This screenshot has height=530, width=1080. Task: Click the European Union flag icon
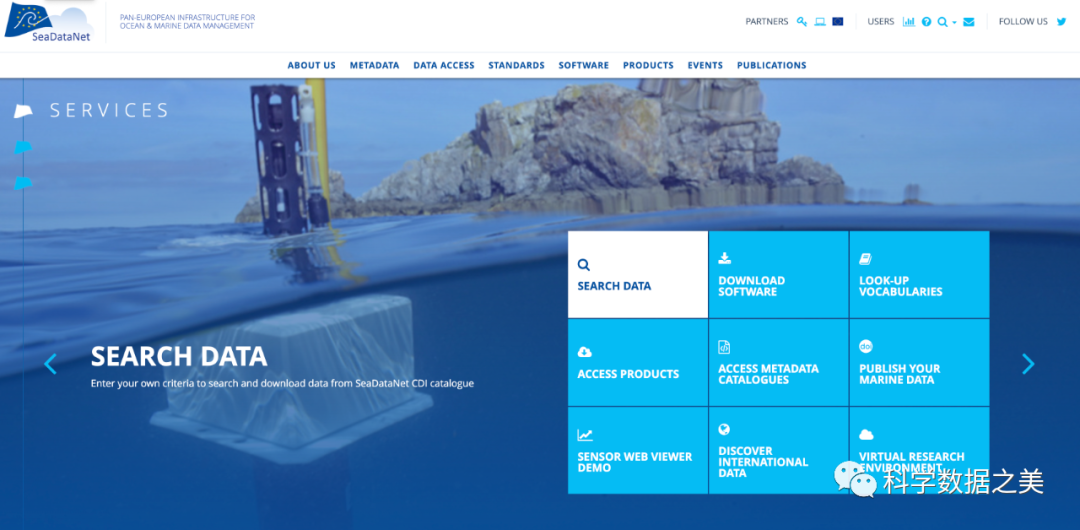pyautogui.click(x=838, y=21)
